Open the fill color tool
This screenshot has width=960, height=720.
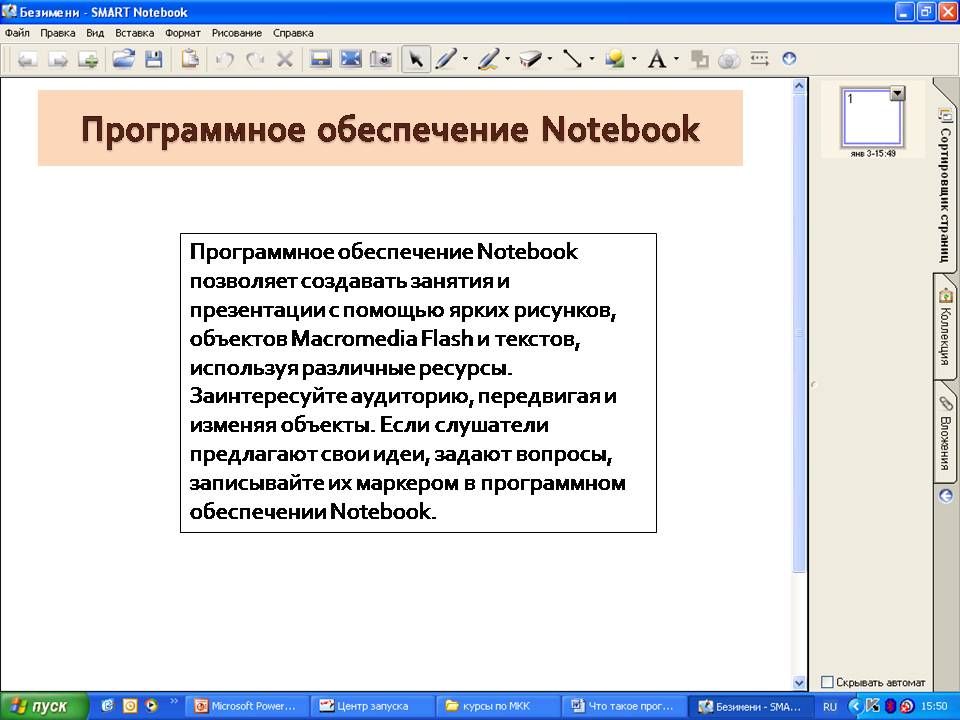(x=699, y=59)
